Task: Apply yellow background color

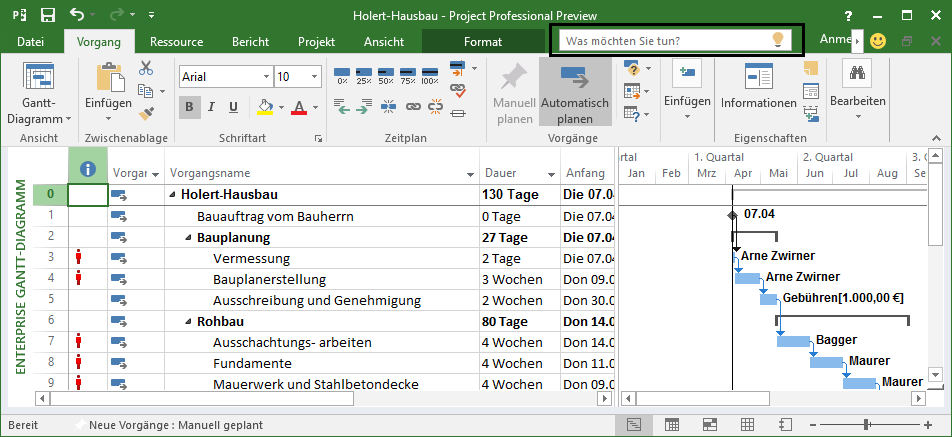Action: [265, 108]
